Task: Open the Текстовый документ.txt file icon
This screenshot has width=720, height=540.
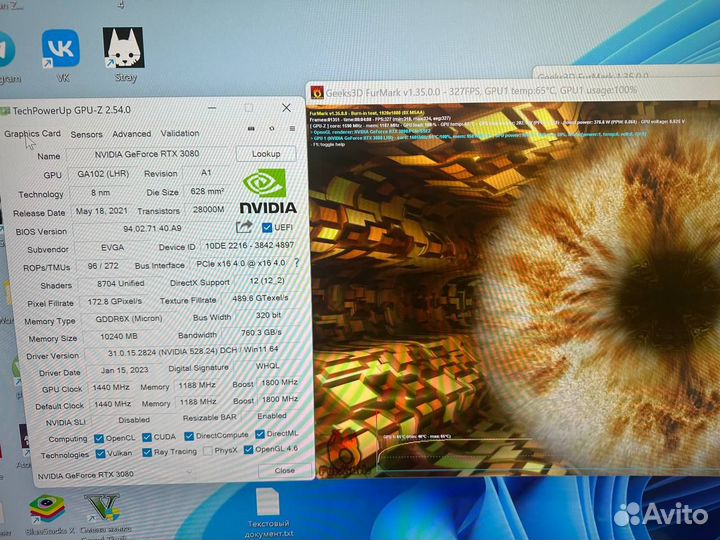Action: pyautogui.click(x=268, y=502)
